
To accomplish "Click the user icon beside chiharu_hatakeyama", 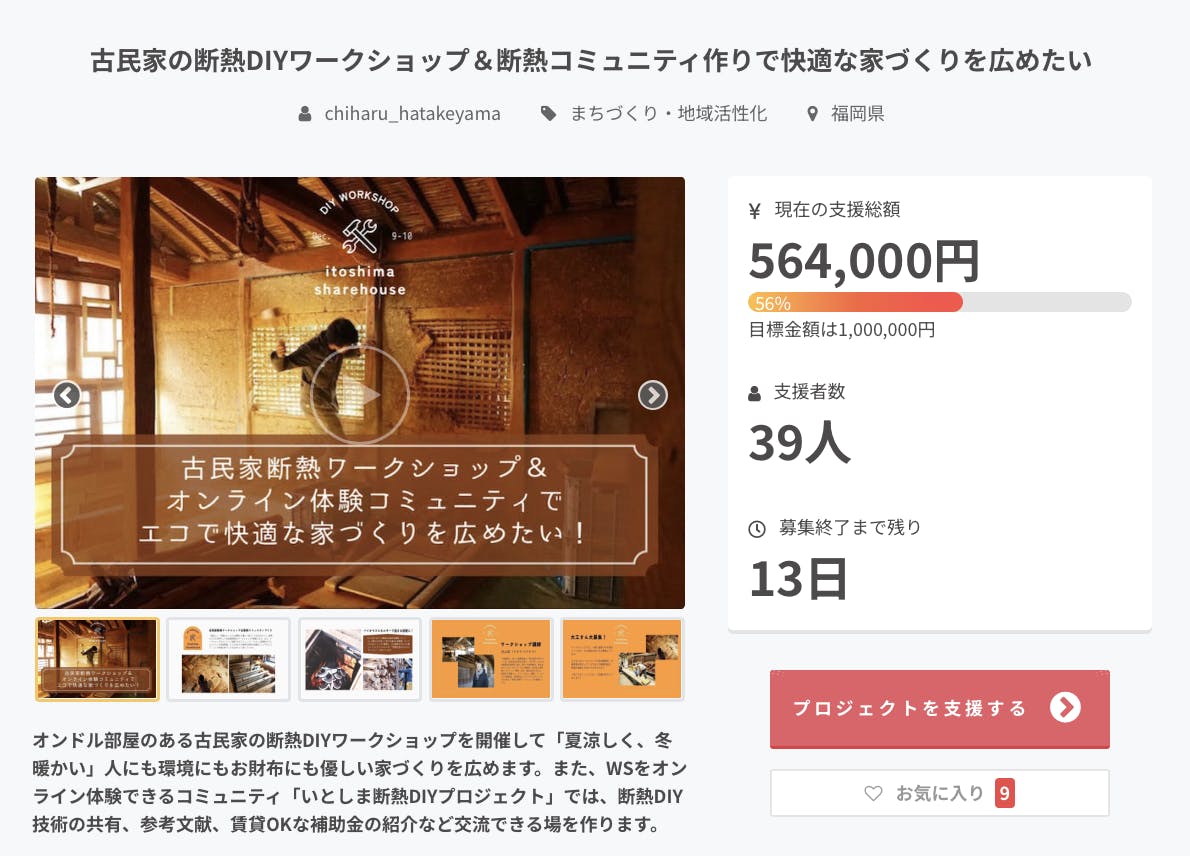I will (x=305, y=114).
